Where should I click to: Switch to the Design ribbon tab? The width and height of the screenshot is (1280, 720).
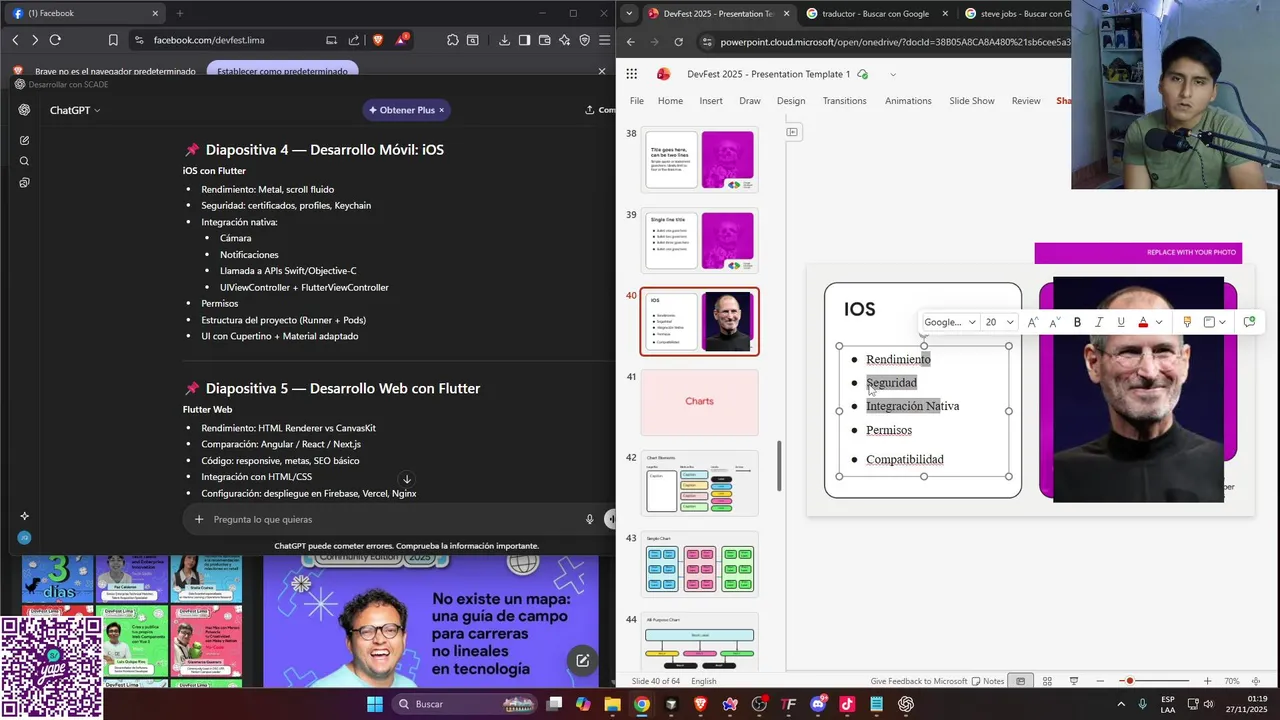click(791, 101)
